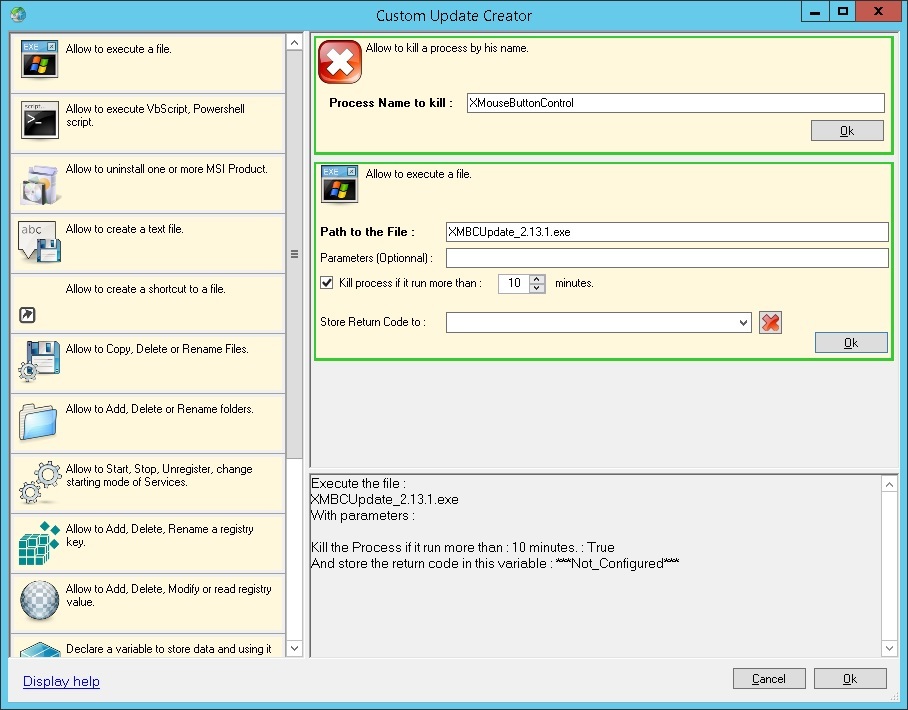Click the red X kill process icon
908x710 pixels.
[340, 62]
